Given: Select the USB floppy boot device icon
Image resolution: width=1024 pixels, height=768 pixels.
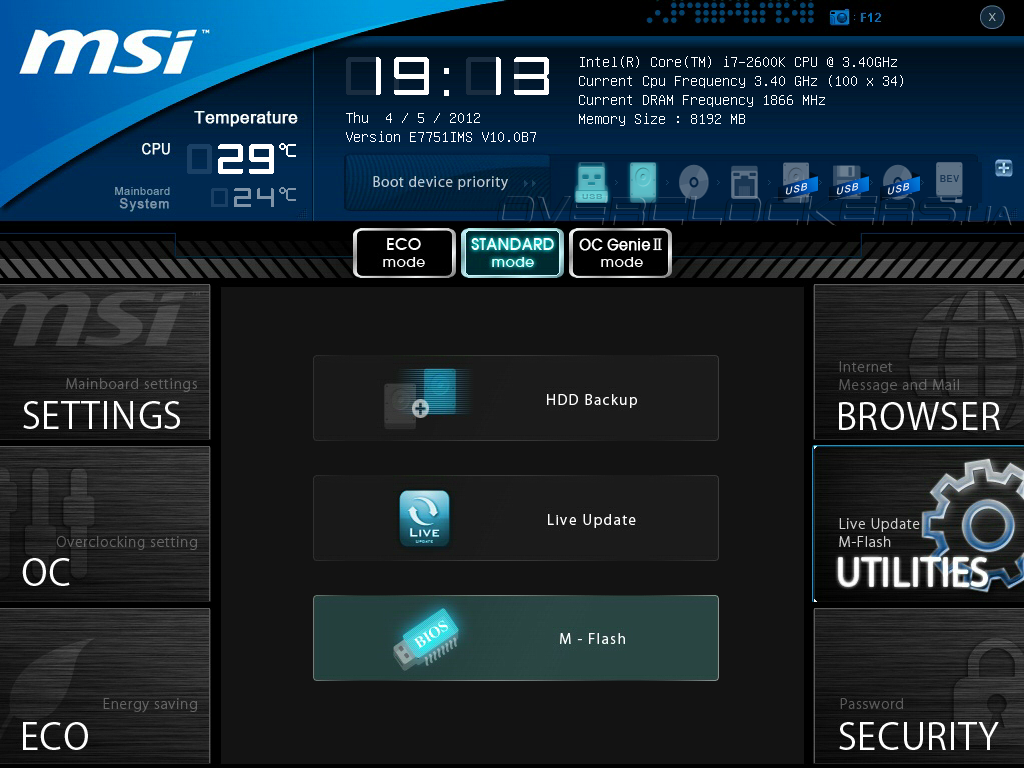Looking at the screenshot, I should click(850, 182).
